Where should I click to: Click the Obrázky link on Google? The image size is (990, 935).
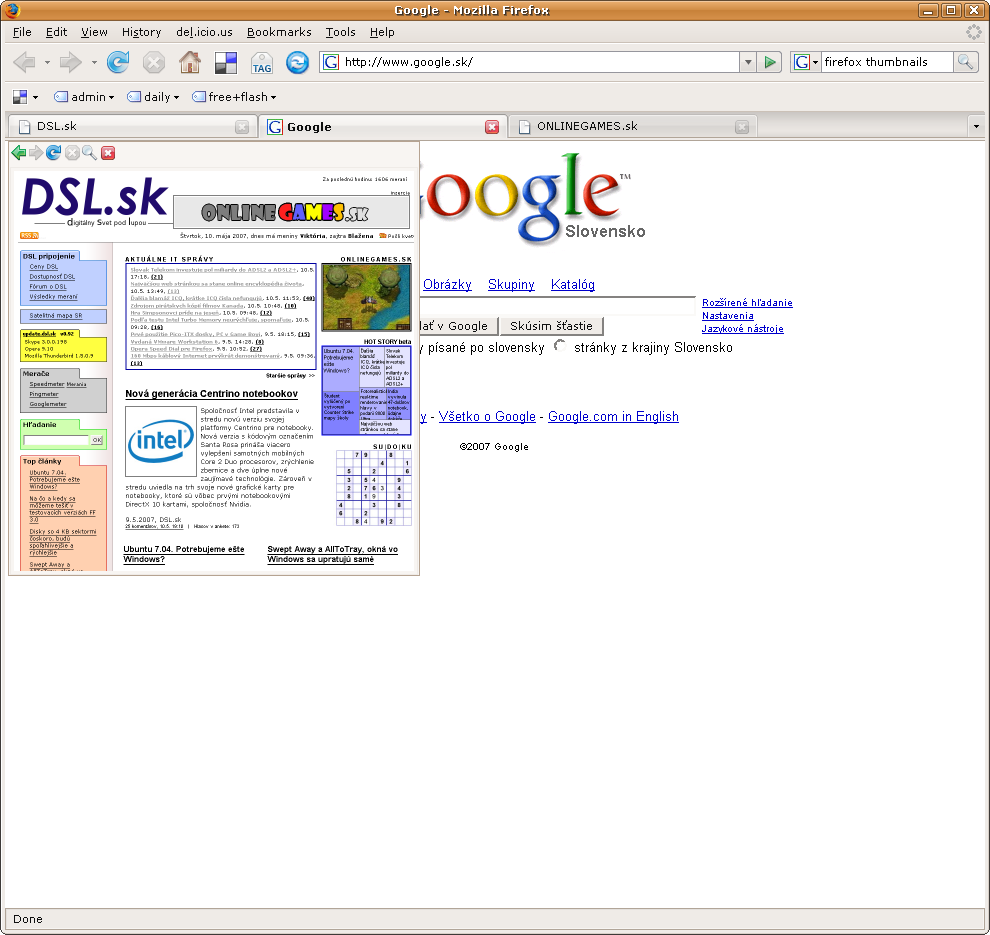pyautogui.click(x=447, y=285)
